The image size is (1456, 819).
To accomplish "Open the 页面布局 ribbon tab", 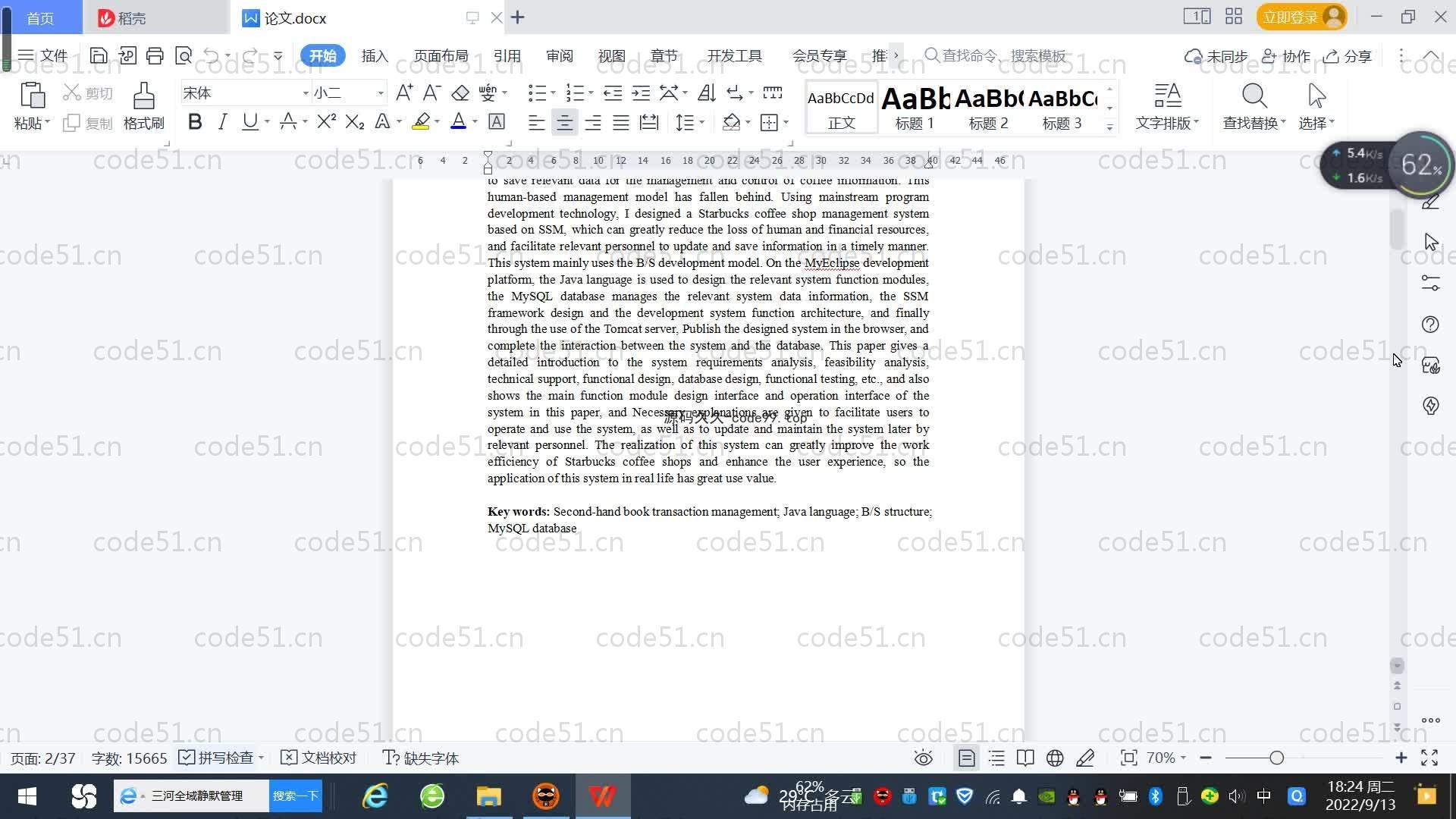I will click(x=441, y=56).
